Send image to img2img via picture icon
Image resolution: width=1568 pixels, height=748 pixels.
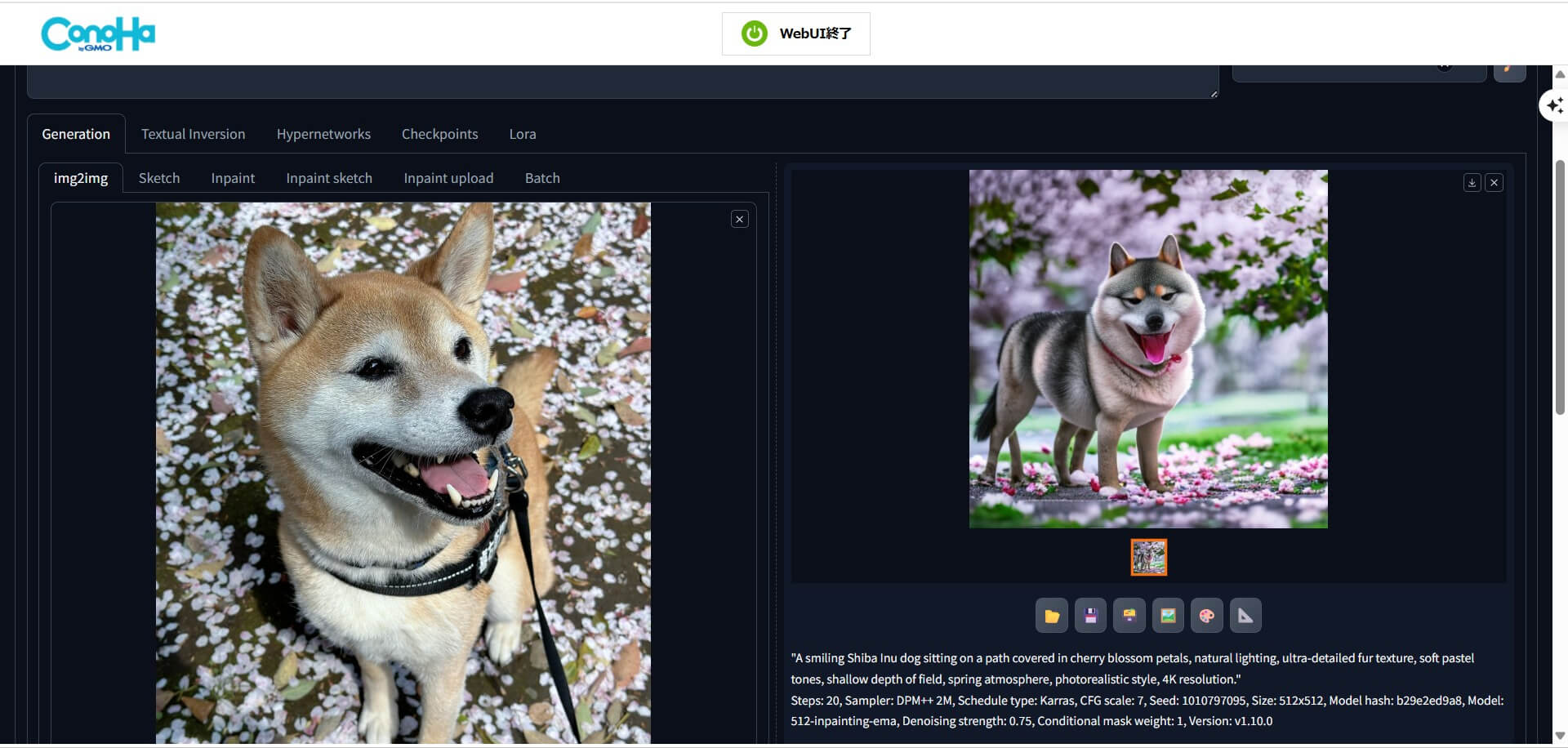(1168, 616)
